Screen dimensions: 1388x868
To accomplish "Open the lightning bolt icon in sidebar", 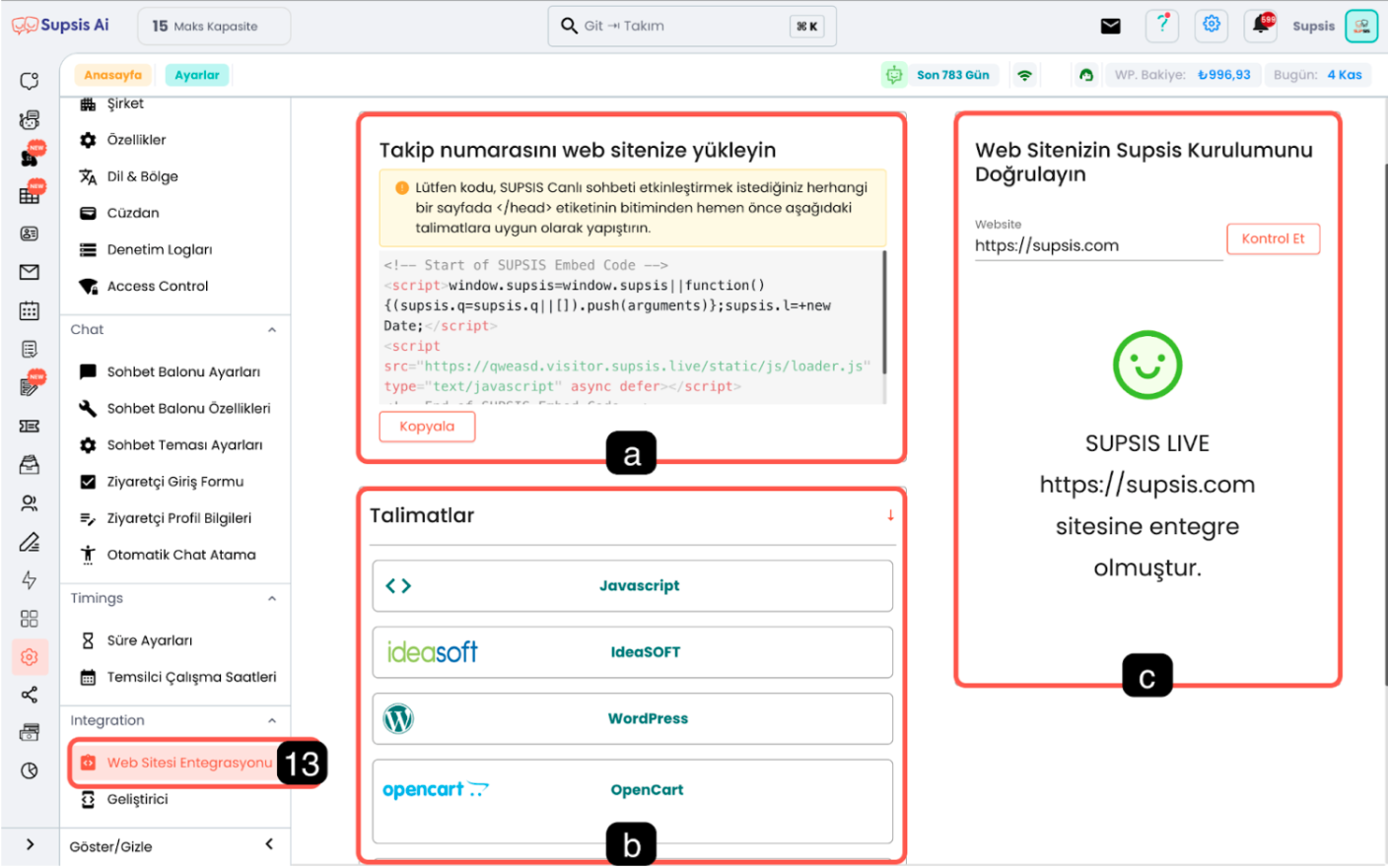I will [30, 579].
